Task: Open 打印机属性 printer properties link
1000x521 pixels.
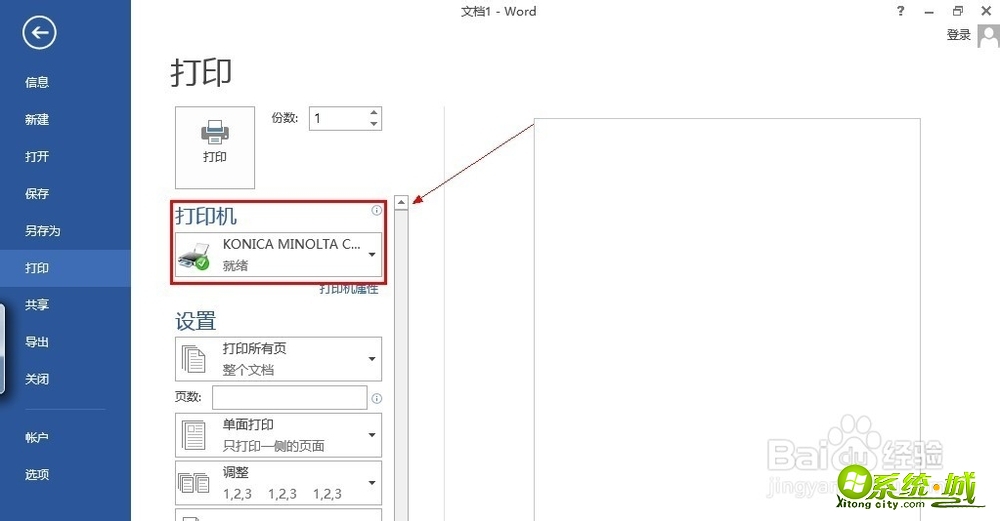Action: (x=349, y=290)
